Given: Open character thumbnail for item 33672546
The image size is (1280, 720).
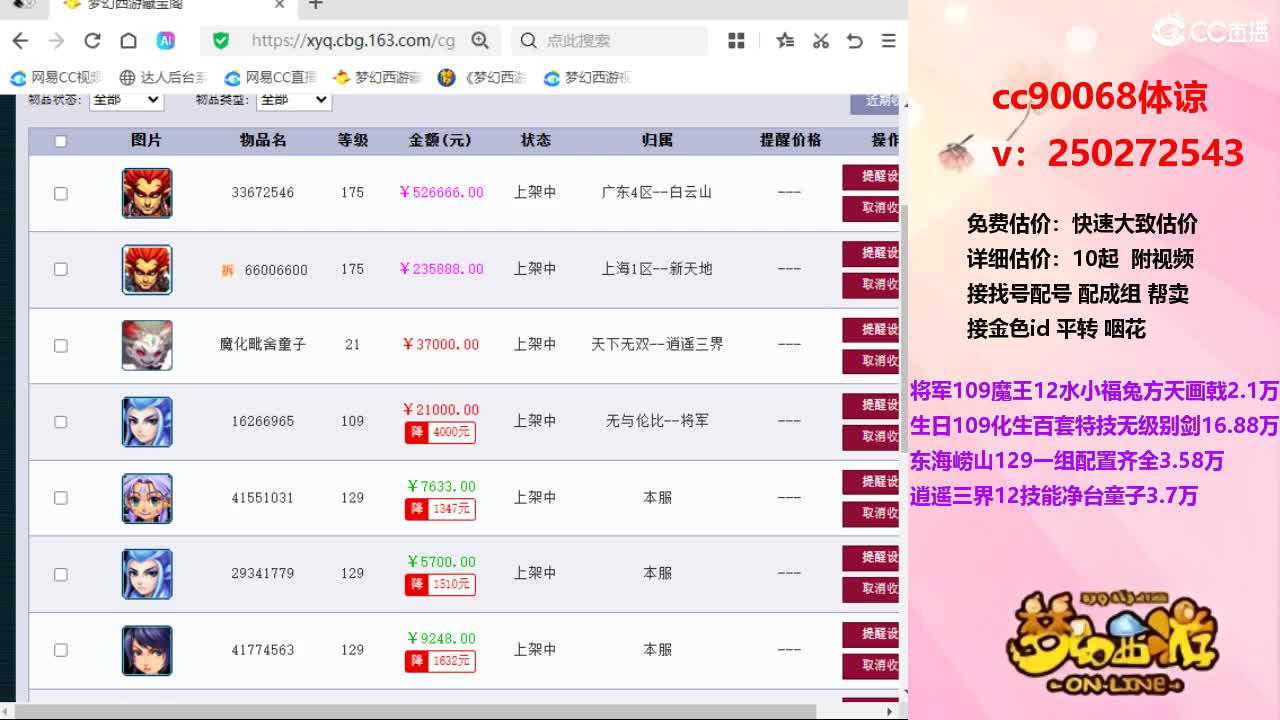Looking at the screenshot, I should (147, 193).
